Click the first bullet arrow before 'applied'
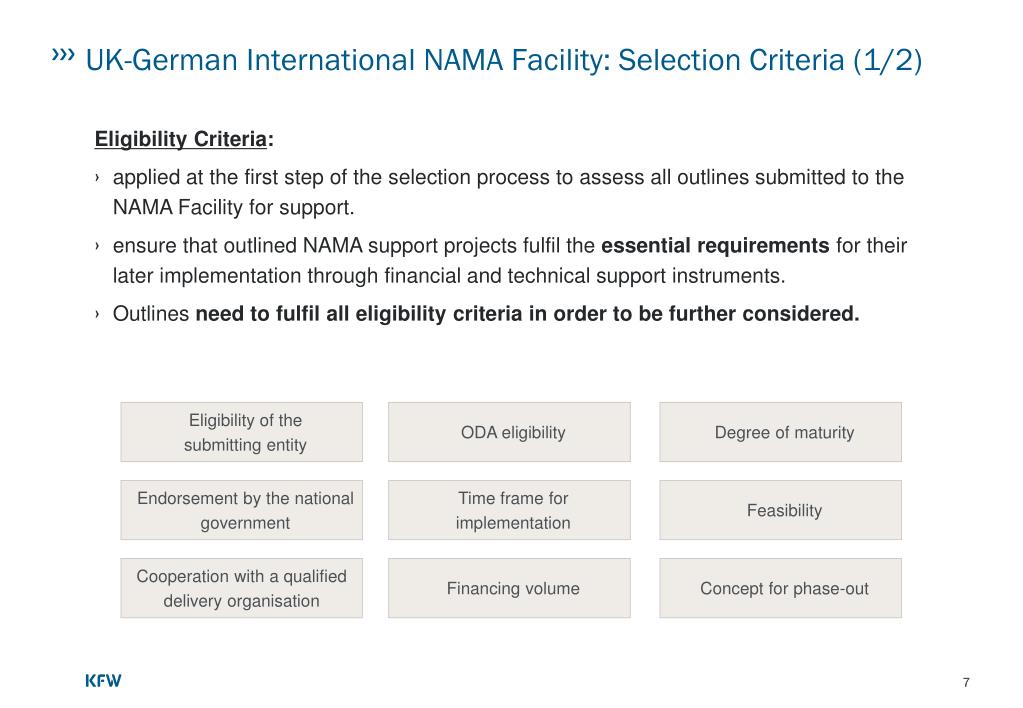 [97, 177]
